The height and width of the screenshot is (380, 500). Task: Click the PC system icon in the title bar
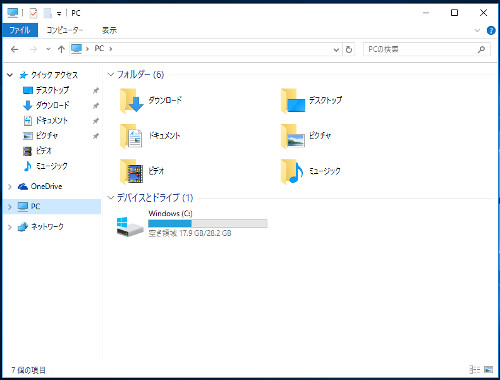(13, 13)
